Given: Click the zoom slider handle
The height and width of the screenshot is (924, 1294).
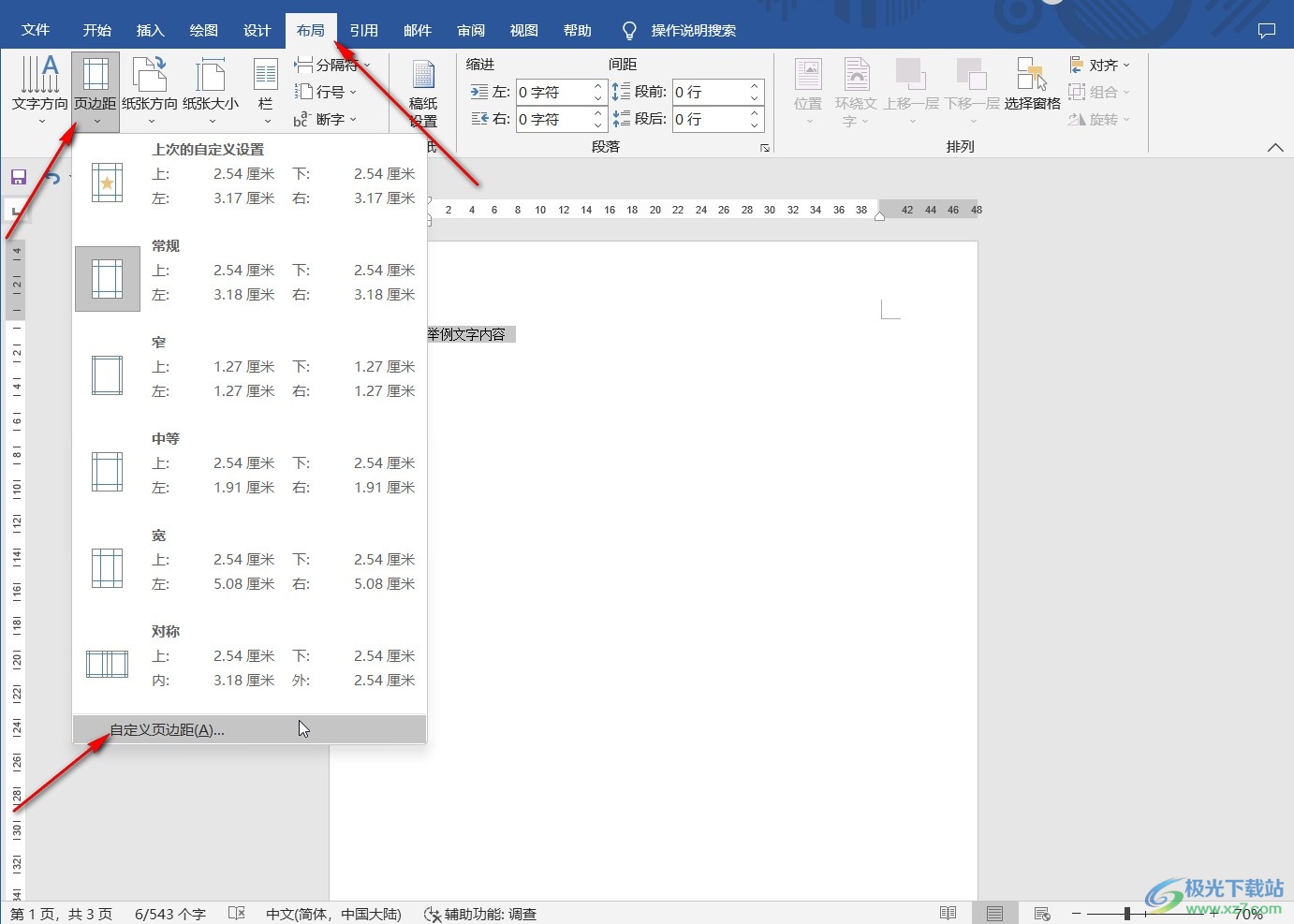Looking at the screenshot, I should 1127,913.
